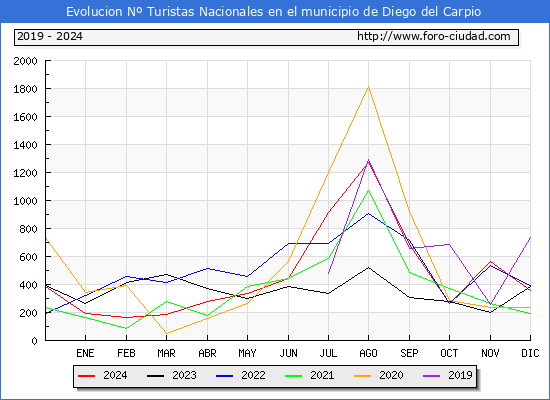Select the '2022' legend label
550x400 pixels.
click(x=253, y=375)
